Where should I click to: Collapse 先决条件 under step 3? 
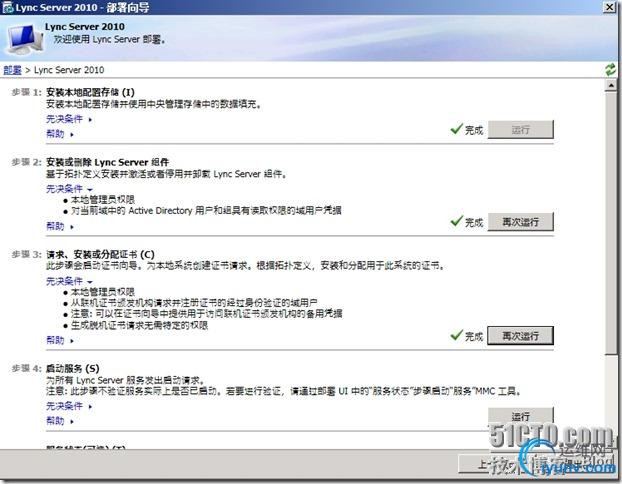69,281
